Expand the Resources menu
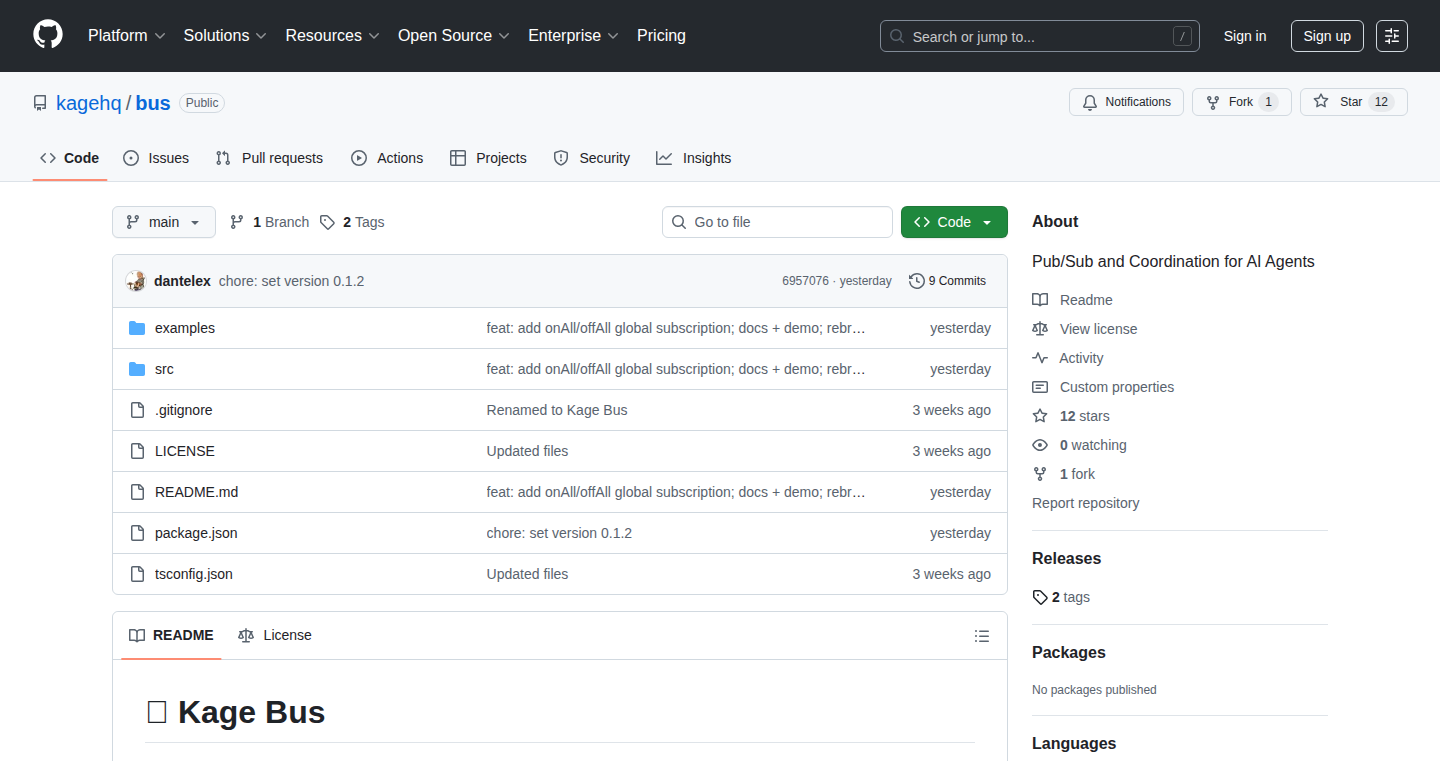Image resolution: width=1440 pixels, height=761 pixels. (x=332, y=35)
